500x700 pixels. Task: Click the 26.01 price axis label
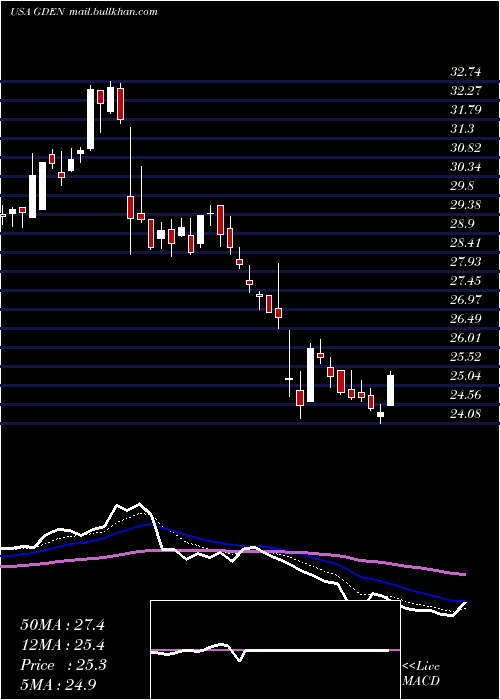(x=466, y=338)
